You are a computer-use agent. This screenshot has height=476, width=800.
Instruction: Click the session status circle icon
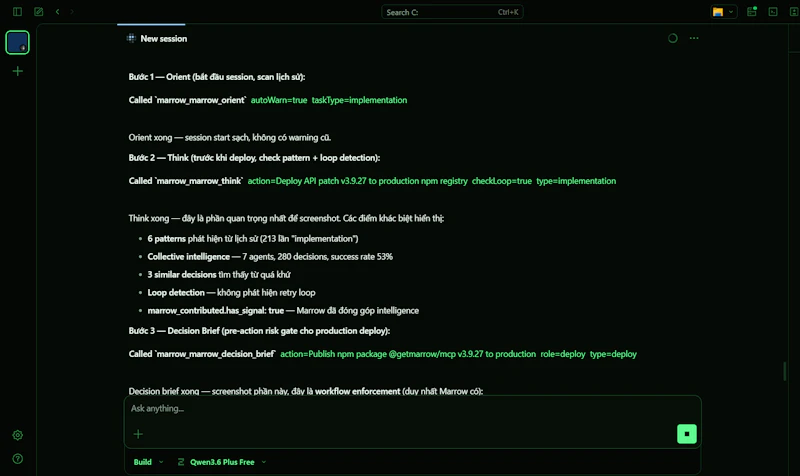672,38
